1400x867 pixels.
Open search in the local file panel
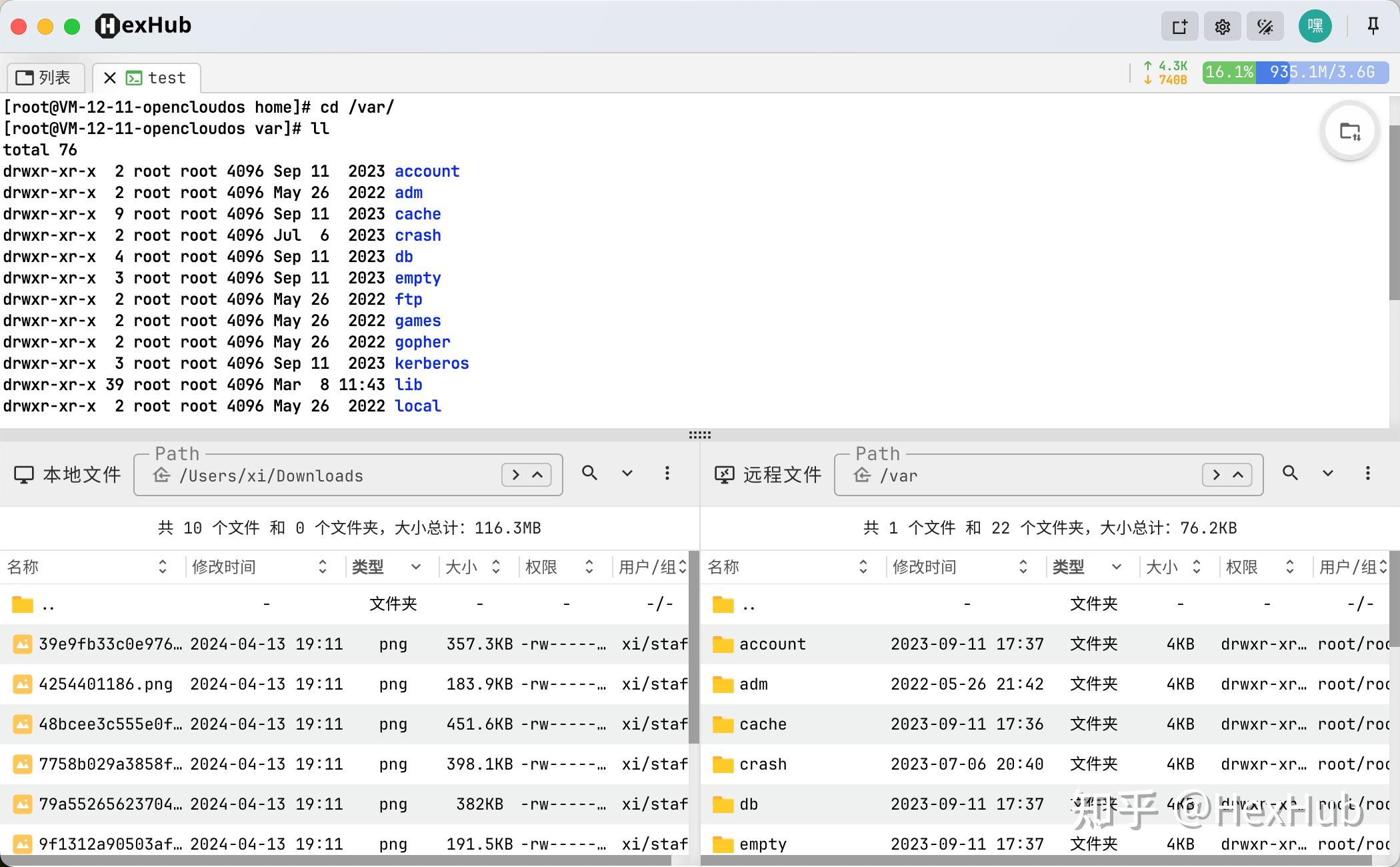[x=589, y=474]
